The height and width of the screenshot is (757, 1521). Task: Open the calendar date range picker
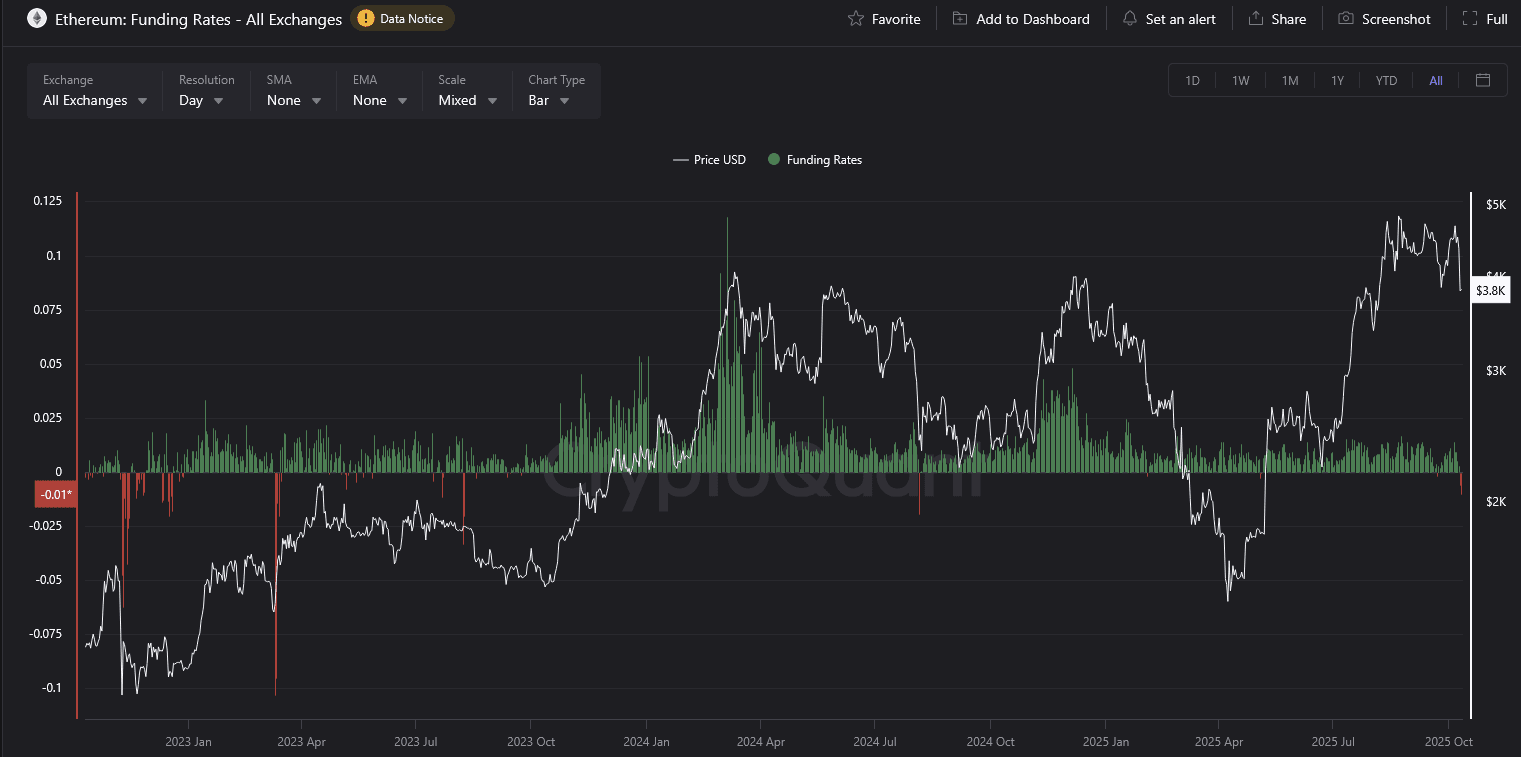(x=1483, y=80)
